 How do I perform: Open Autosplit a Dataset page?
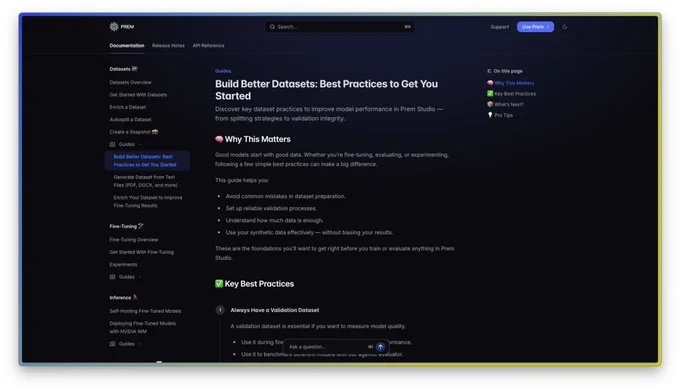(131, 120)
